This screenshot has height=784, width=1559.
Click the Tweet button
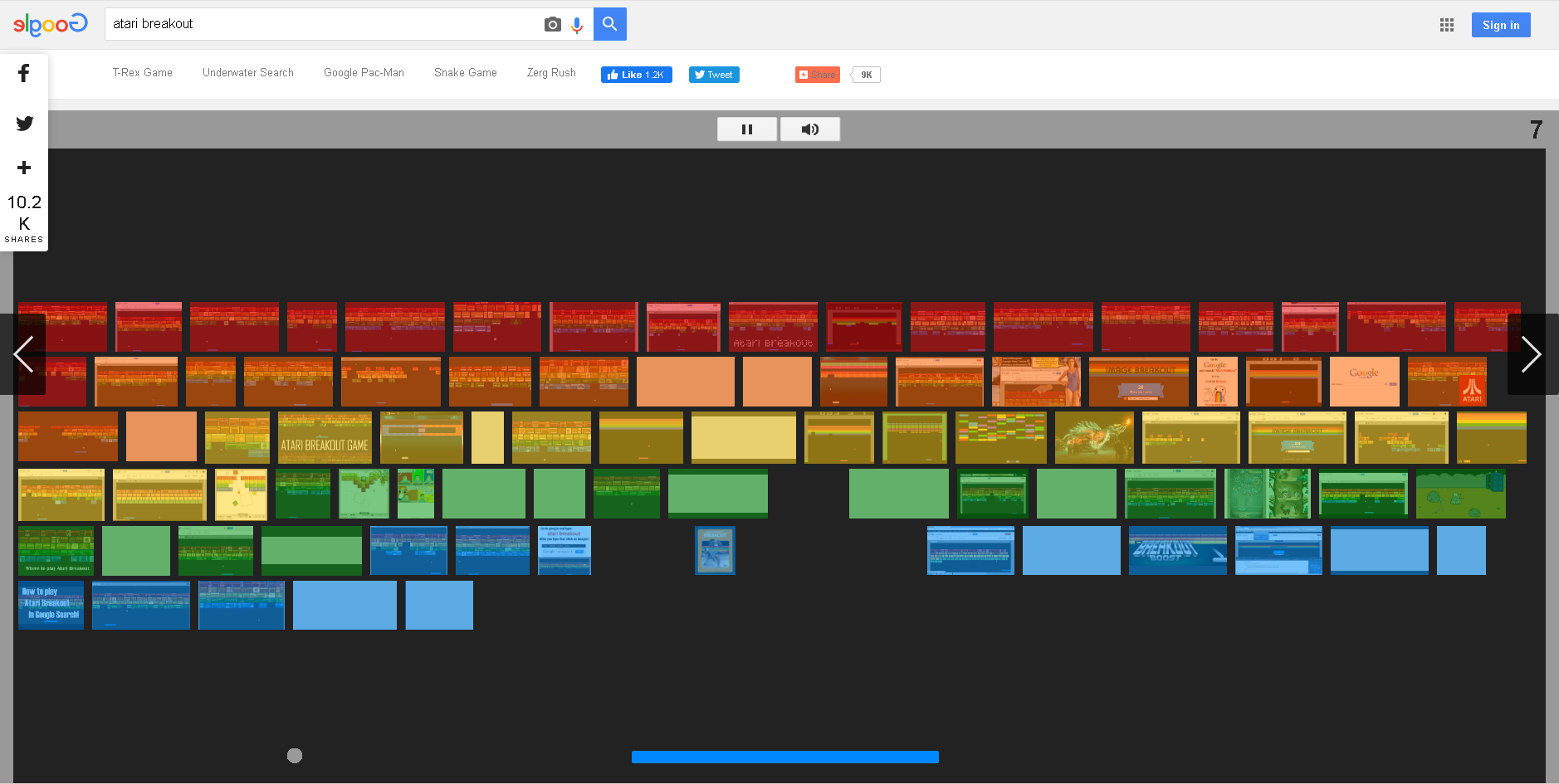coord(714,75)
